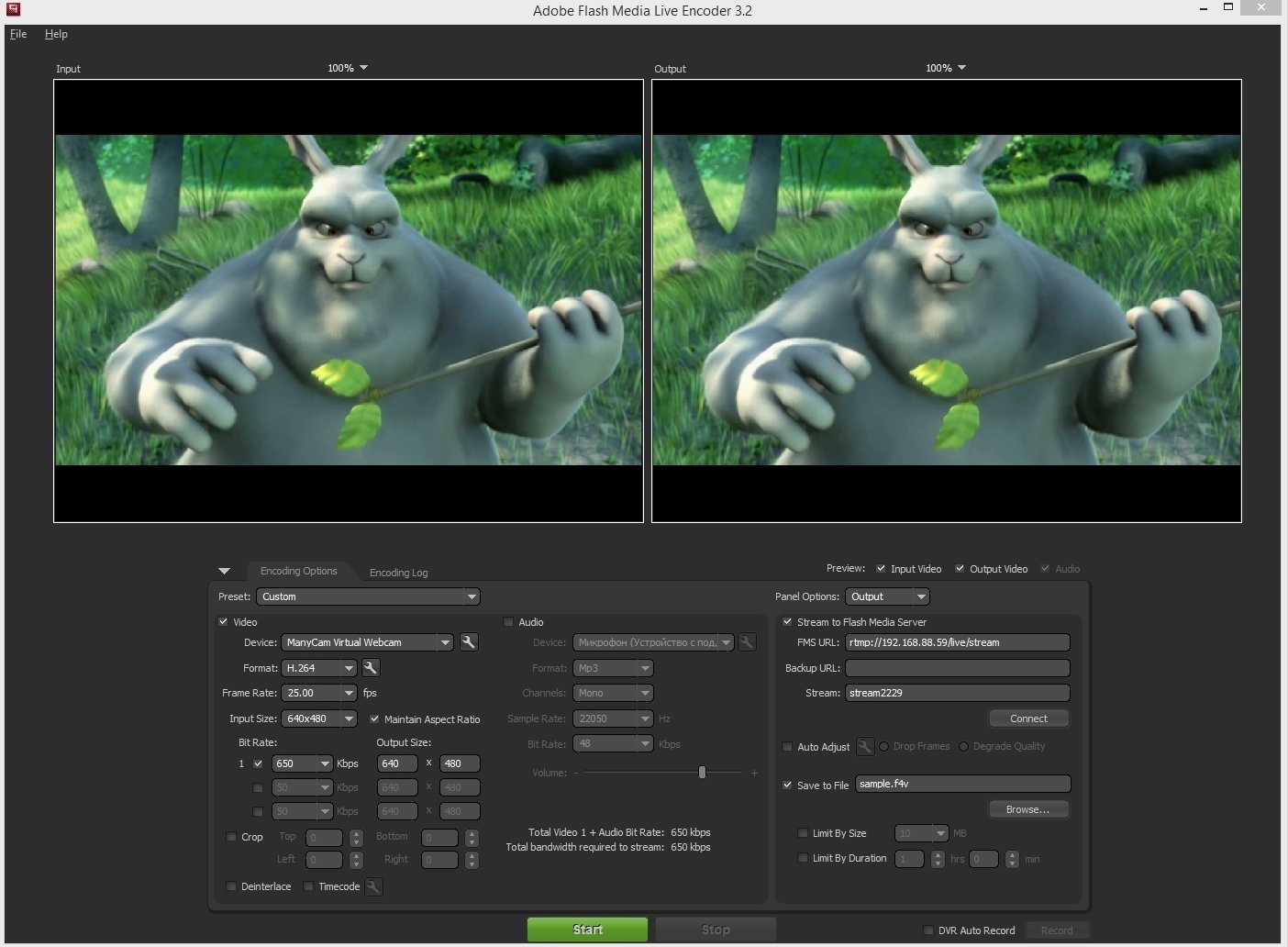The image size is (1288, 947).
Task: Adjust the audio Volume slider handle
Action: point(702,773)
